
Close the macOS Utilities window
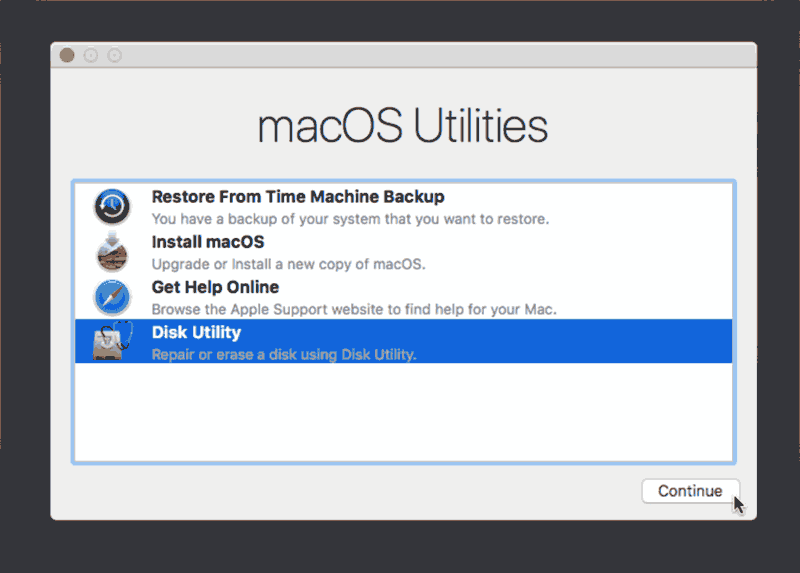(x=67, y=55)
